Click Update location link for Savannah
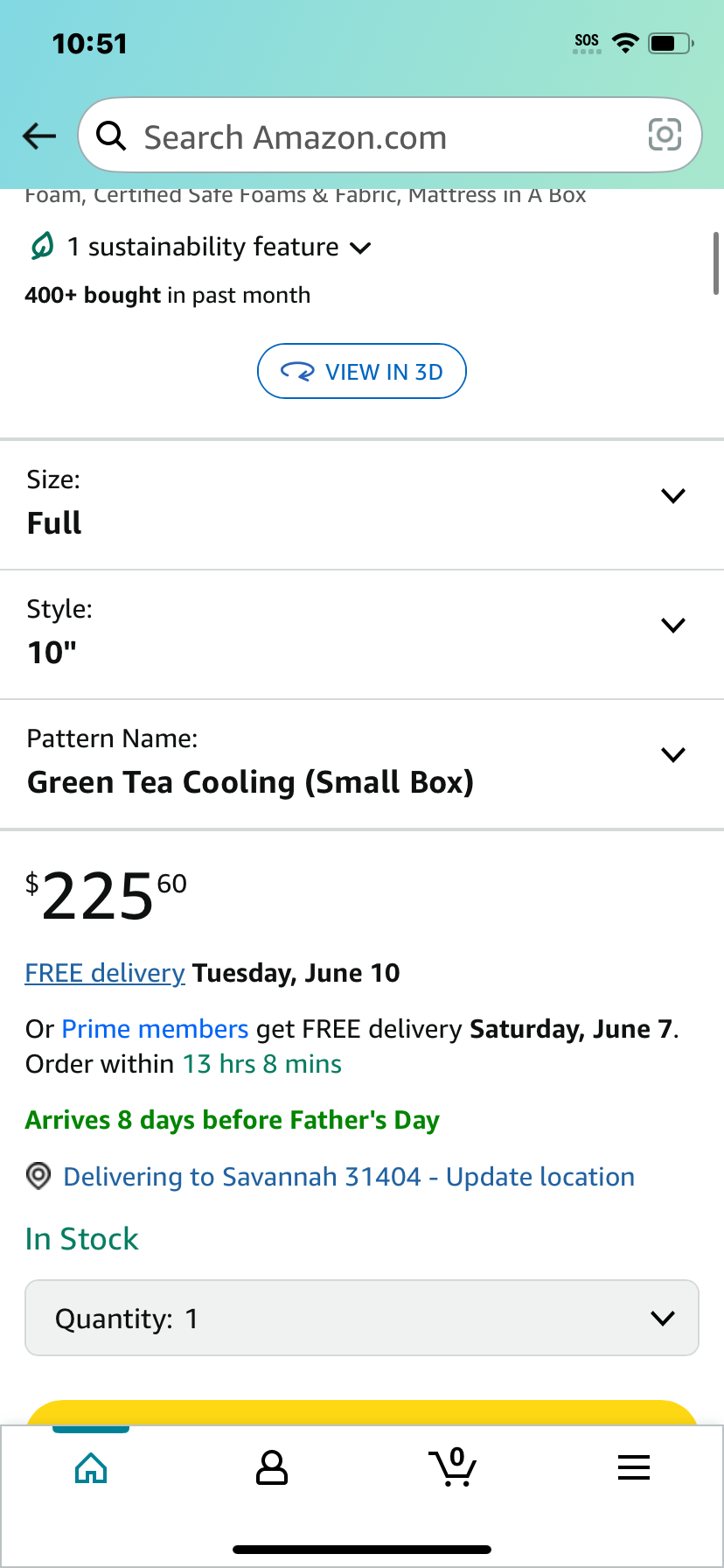Image resolution: width=724 pixels, height=1568 pixels. pos(540,1177)
